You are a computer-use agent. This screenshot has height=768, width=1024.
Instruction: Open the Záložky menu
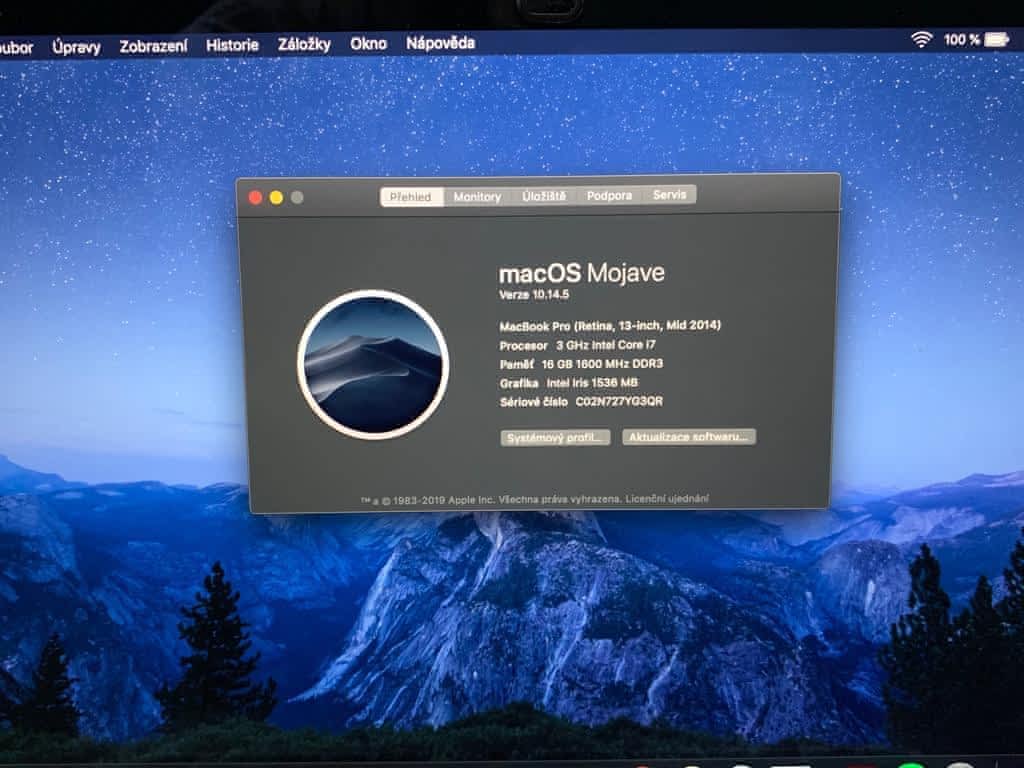tap(304, 44)
